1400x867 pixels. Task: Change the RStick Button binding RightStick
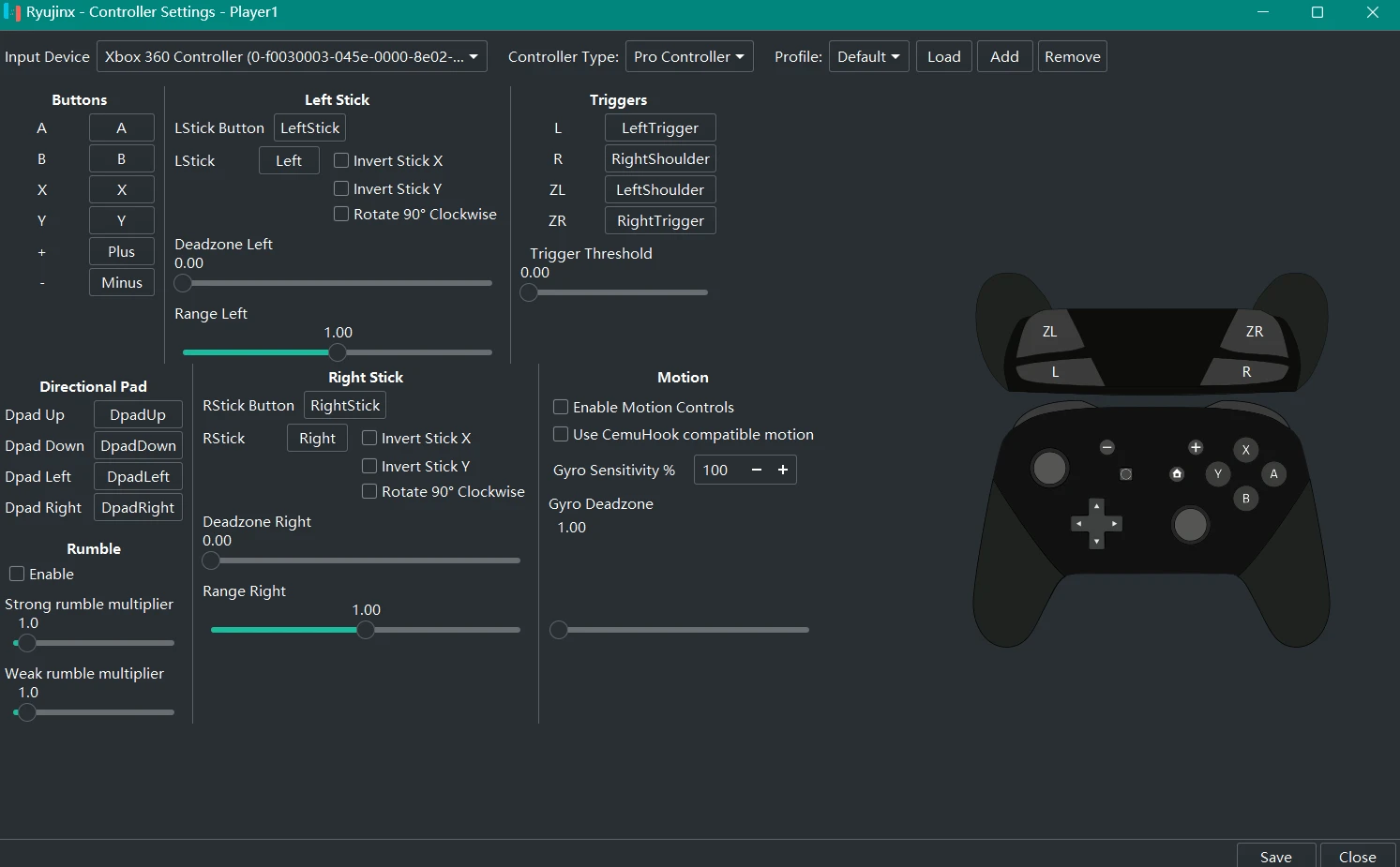[345, 405]
